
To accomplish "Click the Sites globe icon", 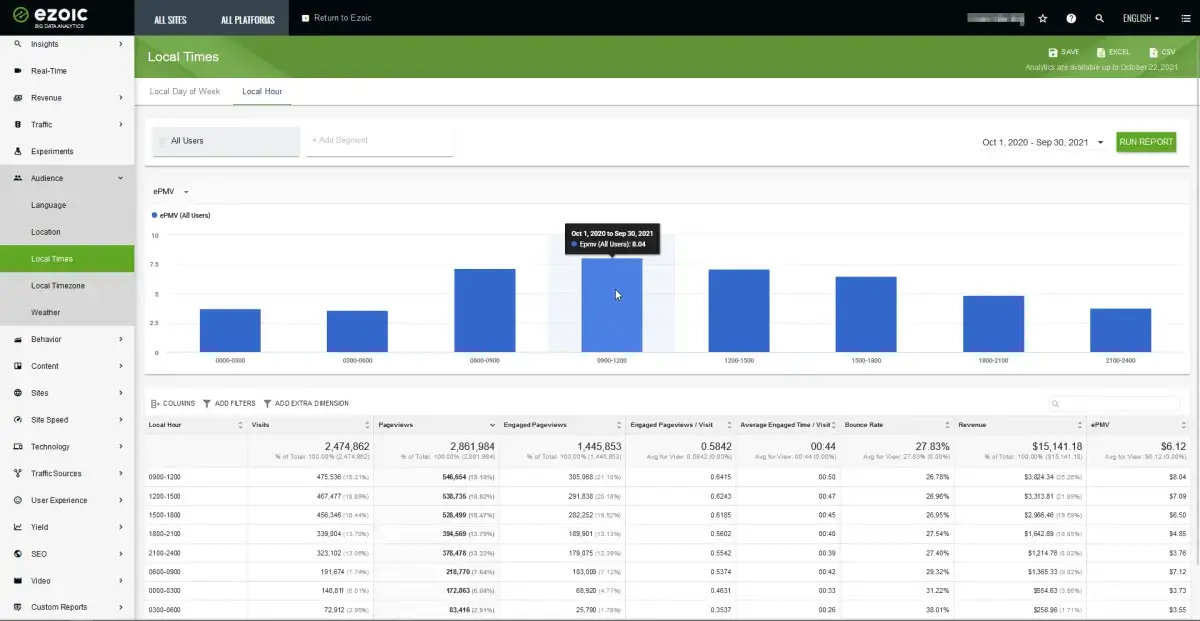I will tap(18, 393).
